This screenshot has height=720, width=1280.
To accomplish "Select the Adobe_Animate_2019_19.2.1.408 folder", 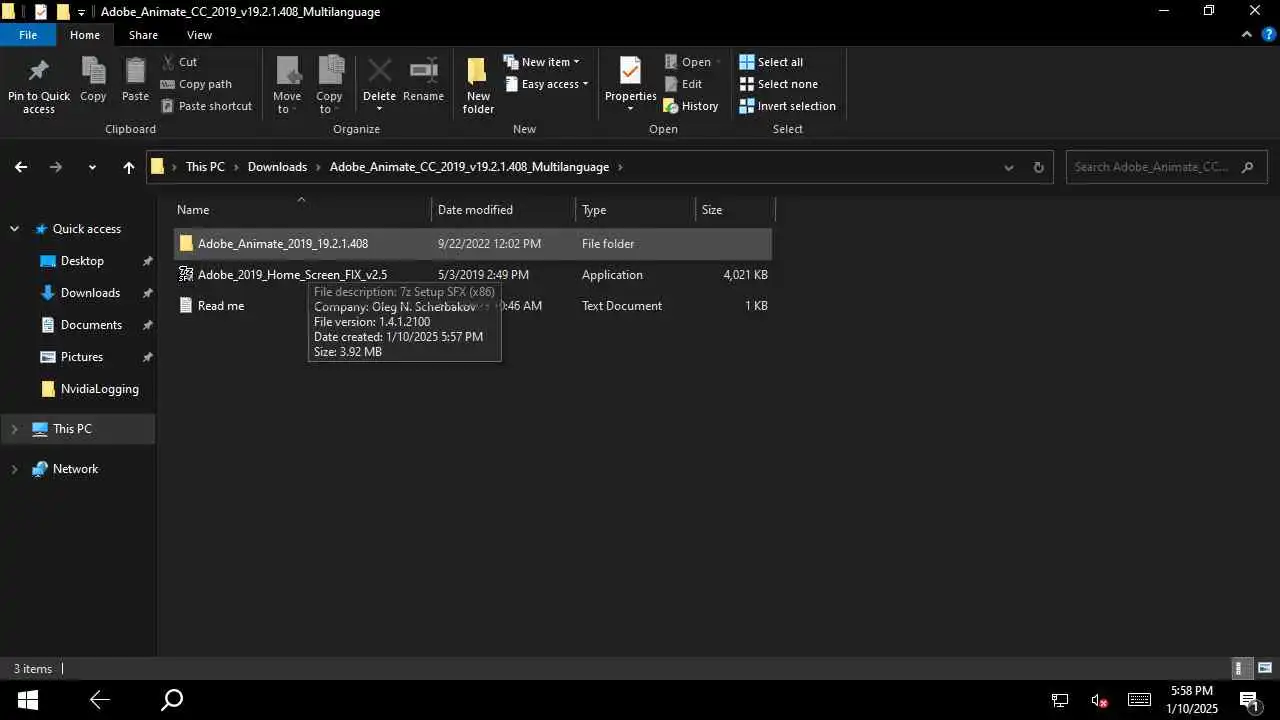I will click(473, 243).
